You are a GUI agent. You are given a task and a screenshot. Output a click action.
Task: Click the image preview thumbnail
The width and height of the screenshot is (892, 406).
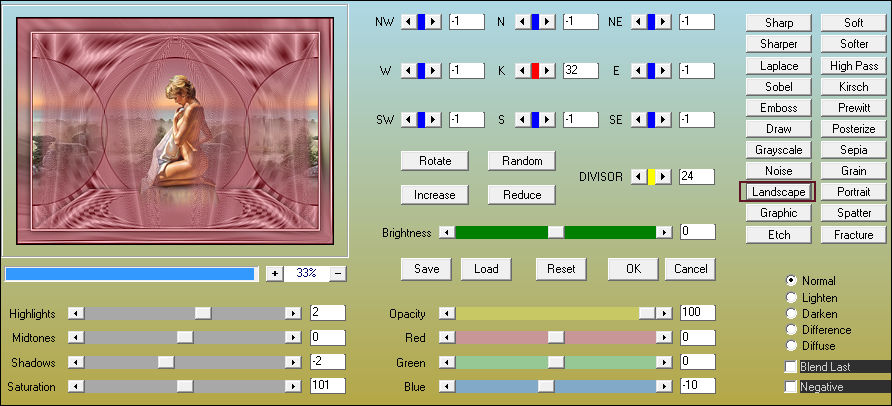[x=175, y=131]
